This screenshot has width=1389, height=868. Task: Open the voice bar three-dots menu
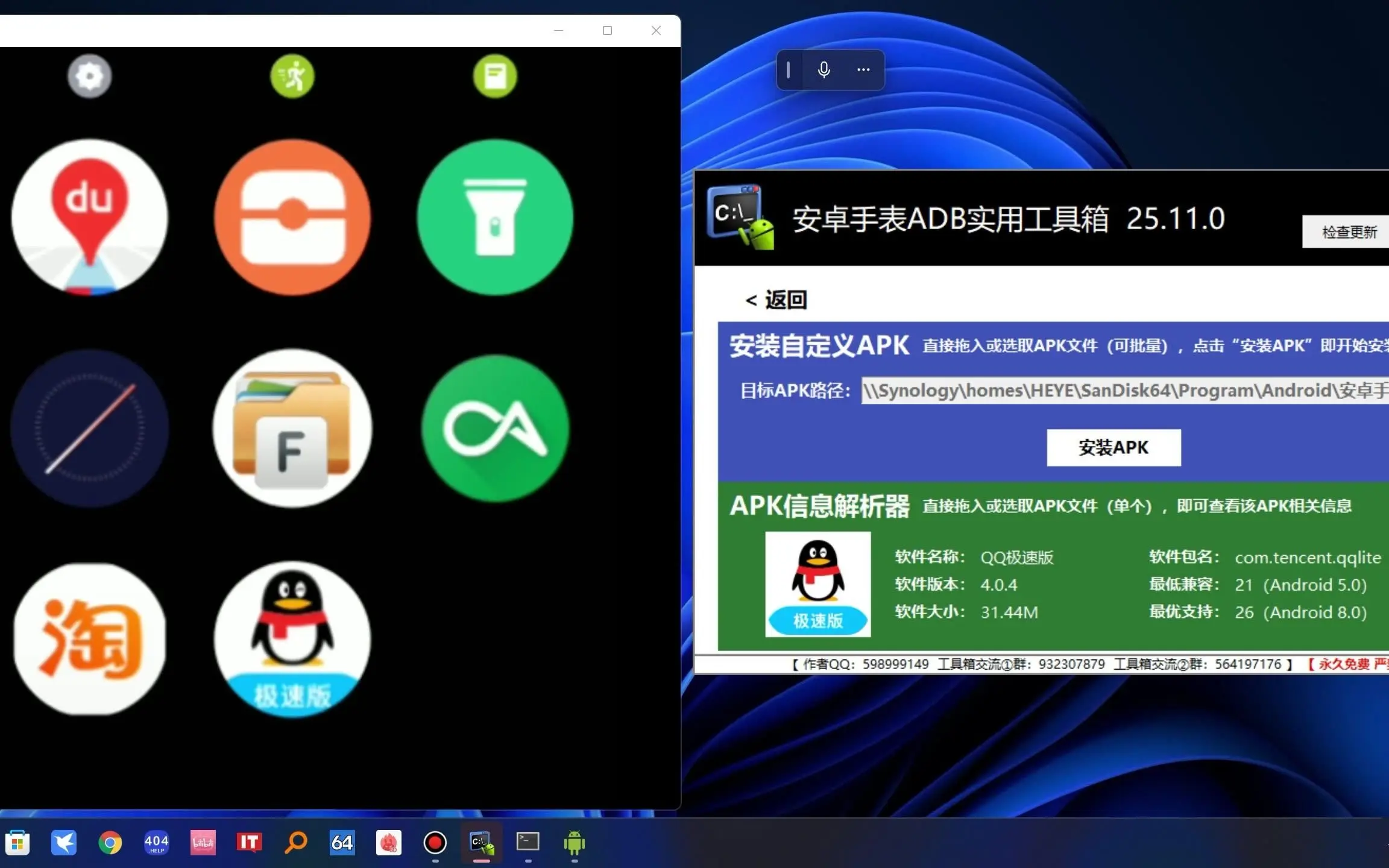(863, 70)
